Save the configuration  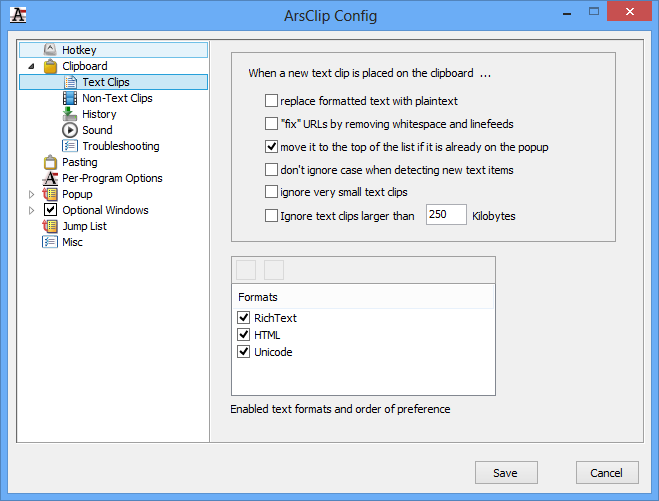[506, 472]
